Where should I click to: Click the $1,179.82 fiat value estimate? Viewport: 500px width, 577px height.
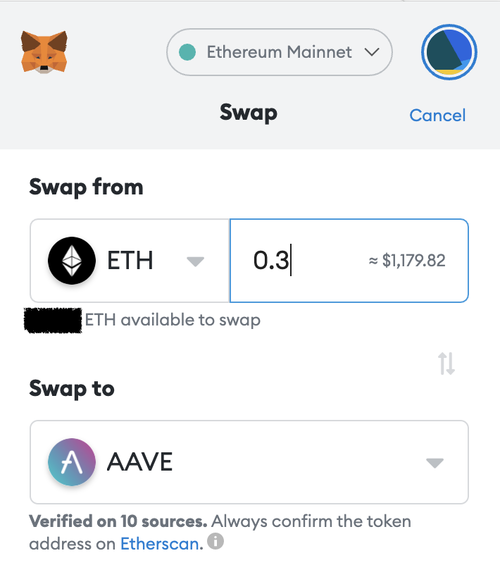click(407, 261)
